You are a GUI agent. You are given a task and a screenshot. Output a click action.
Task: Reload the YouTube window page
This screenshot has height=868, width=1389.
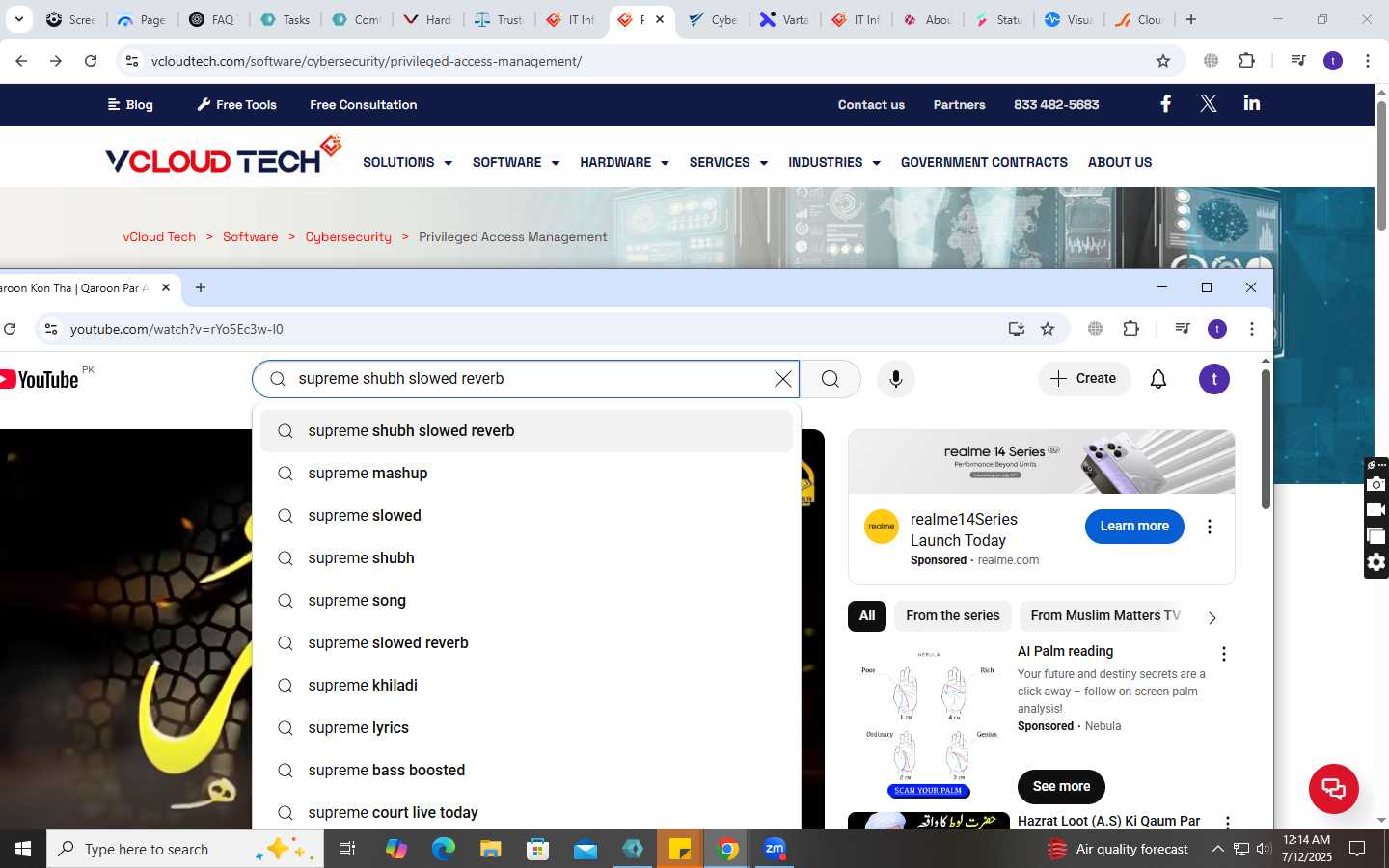[10, 329]
